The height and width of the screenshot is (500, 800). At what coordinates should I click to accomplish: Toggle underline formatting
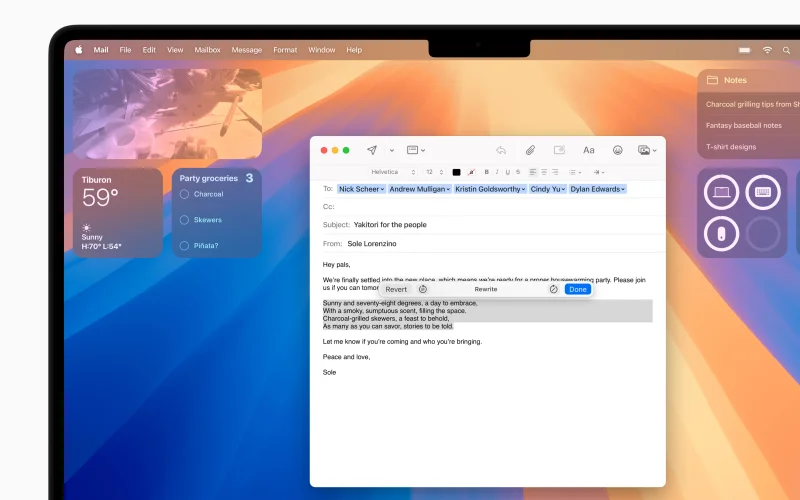[507, 172]
